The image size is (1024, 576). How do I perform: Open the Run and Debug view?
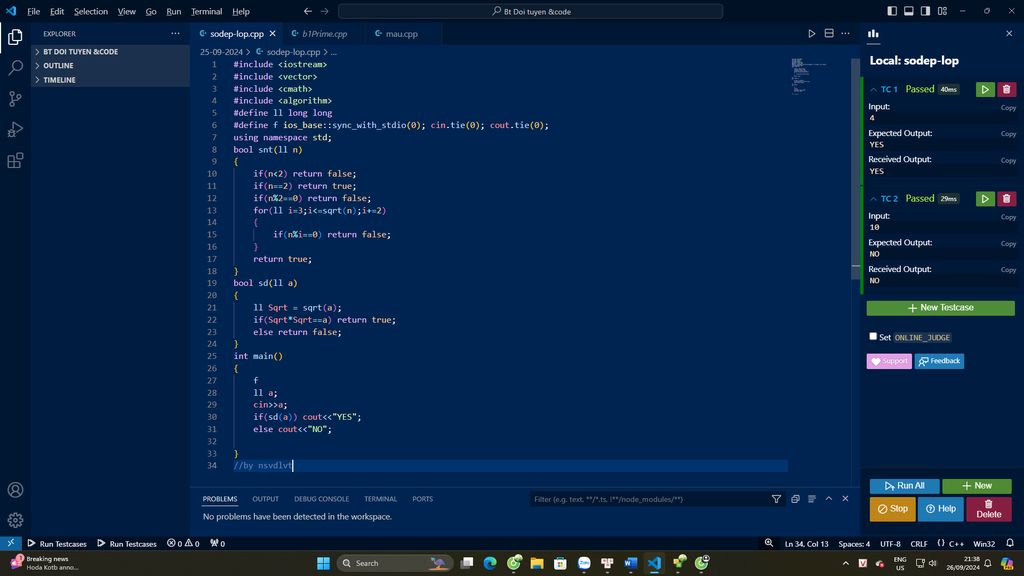click(15, 130)
